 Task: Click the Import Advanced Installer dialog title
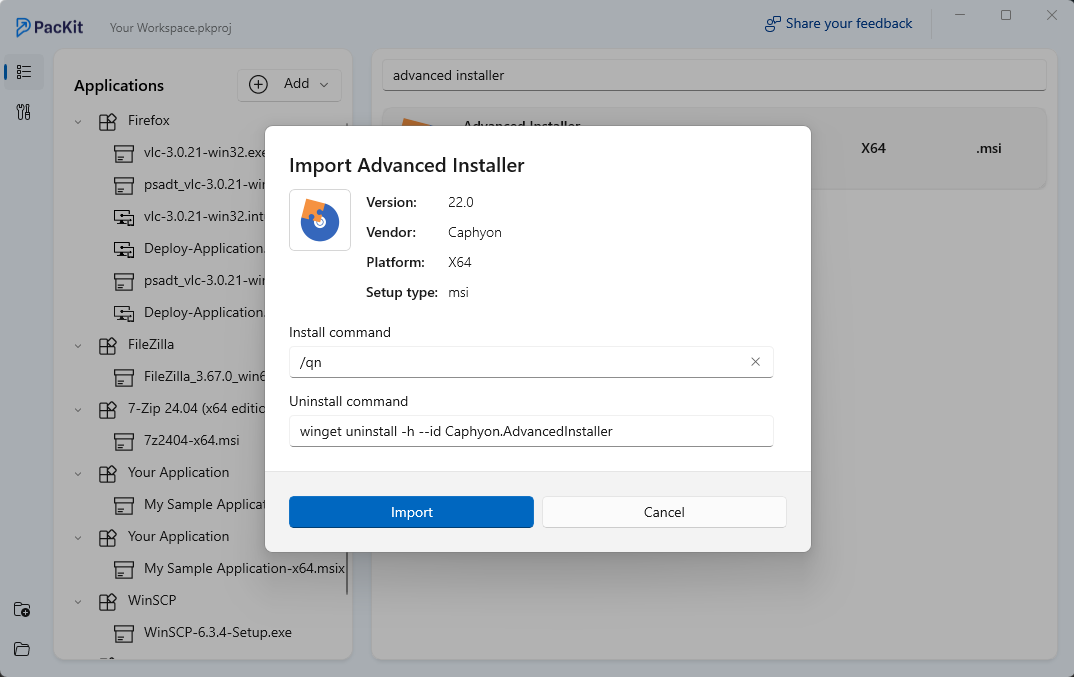[406, 165]
